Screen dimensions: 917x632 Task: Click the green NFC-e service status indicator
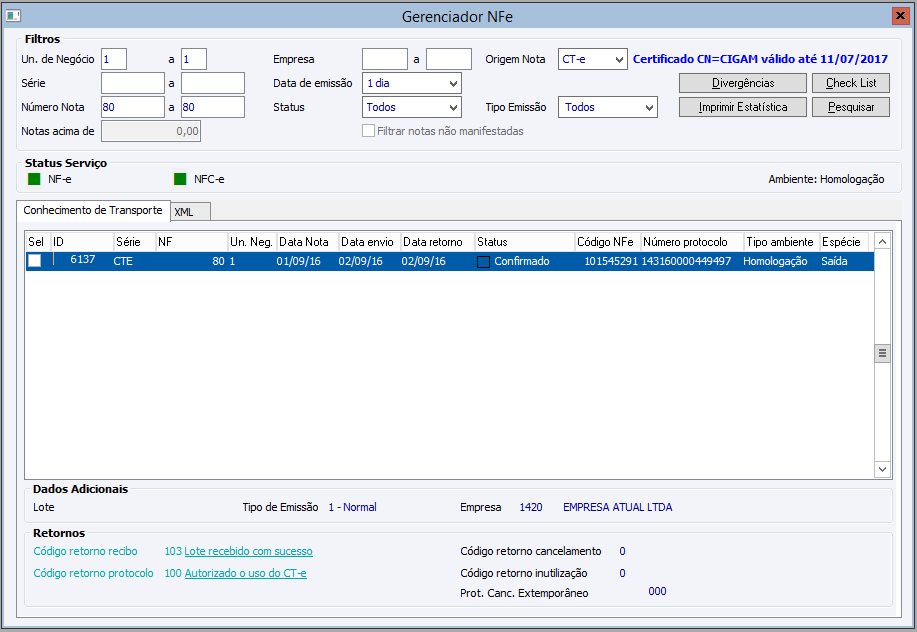(x=180, y=179)
